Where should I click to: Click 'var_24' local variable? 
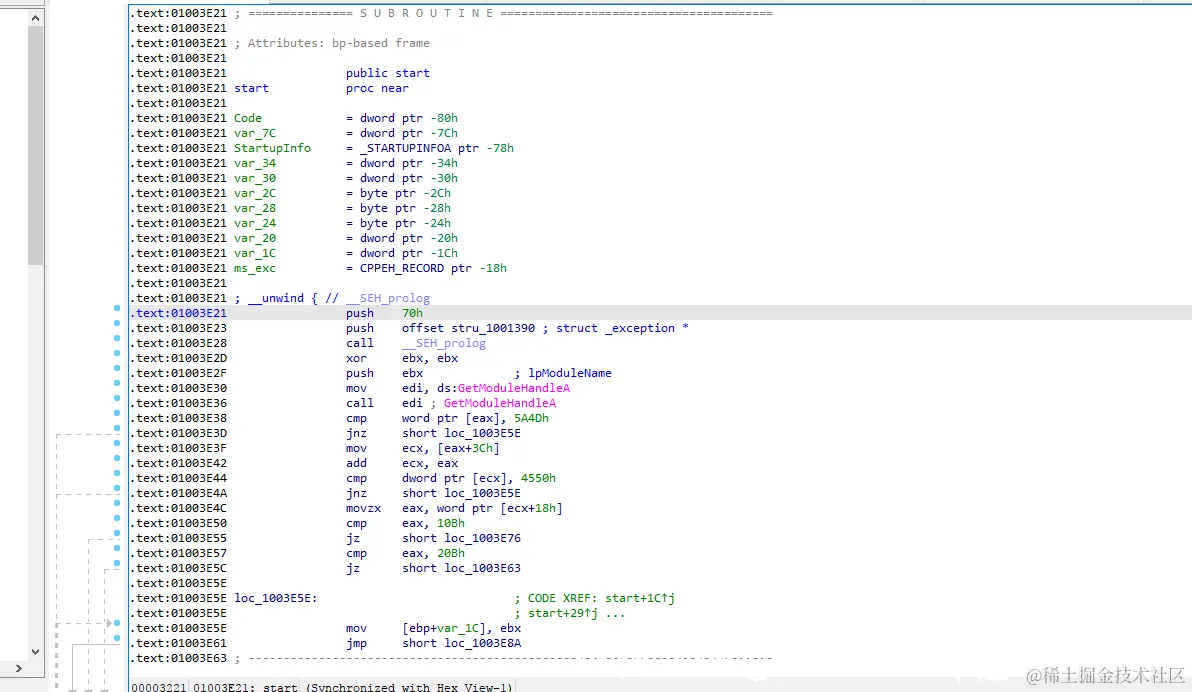255,224
